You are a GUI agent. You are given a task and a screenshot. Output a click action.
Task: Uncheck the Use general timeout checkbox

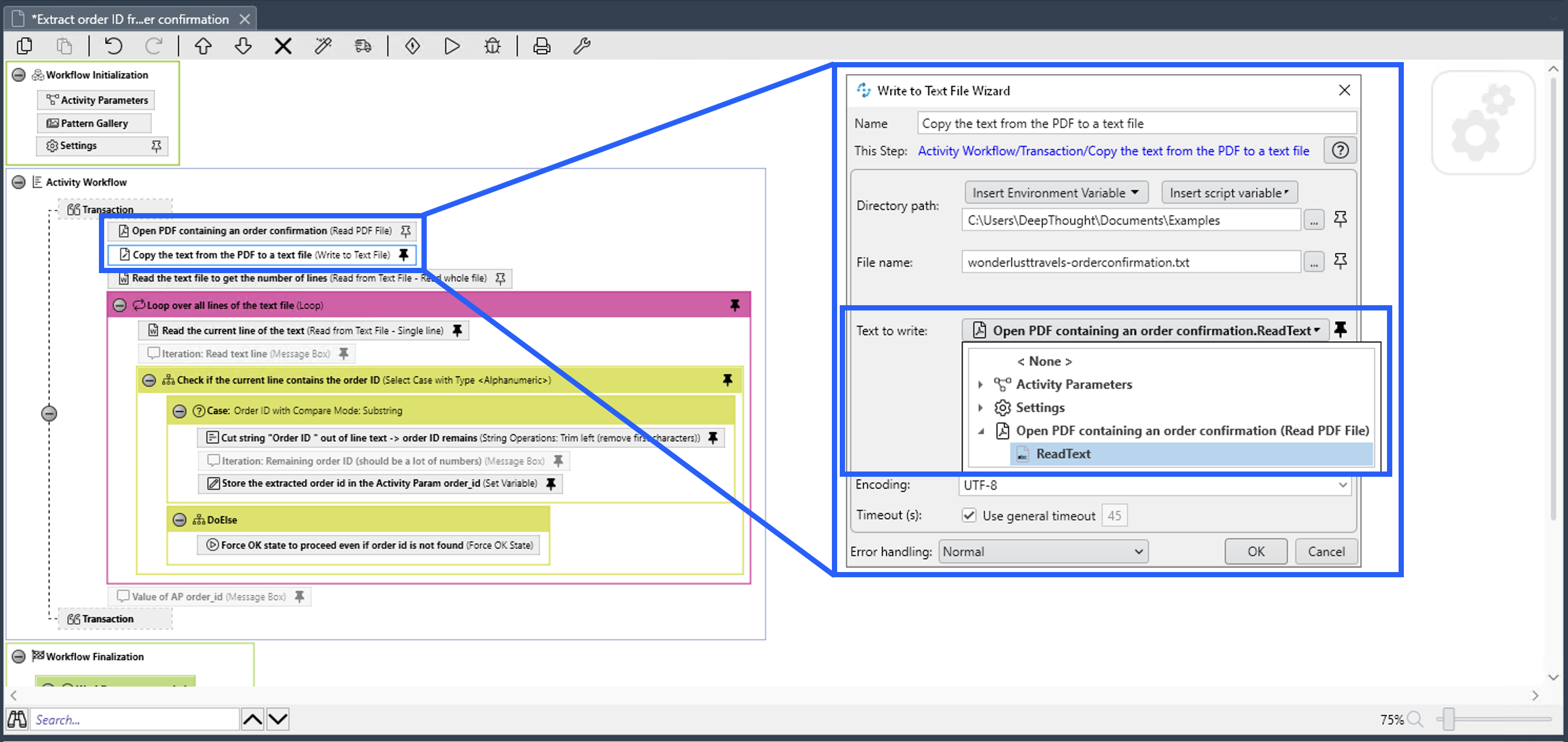click(x=969, y=515)
